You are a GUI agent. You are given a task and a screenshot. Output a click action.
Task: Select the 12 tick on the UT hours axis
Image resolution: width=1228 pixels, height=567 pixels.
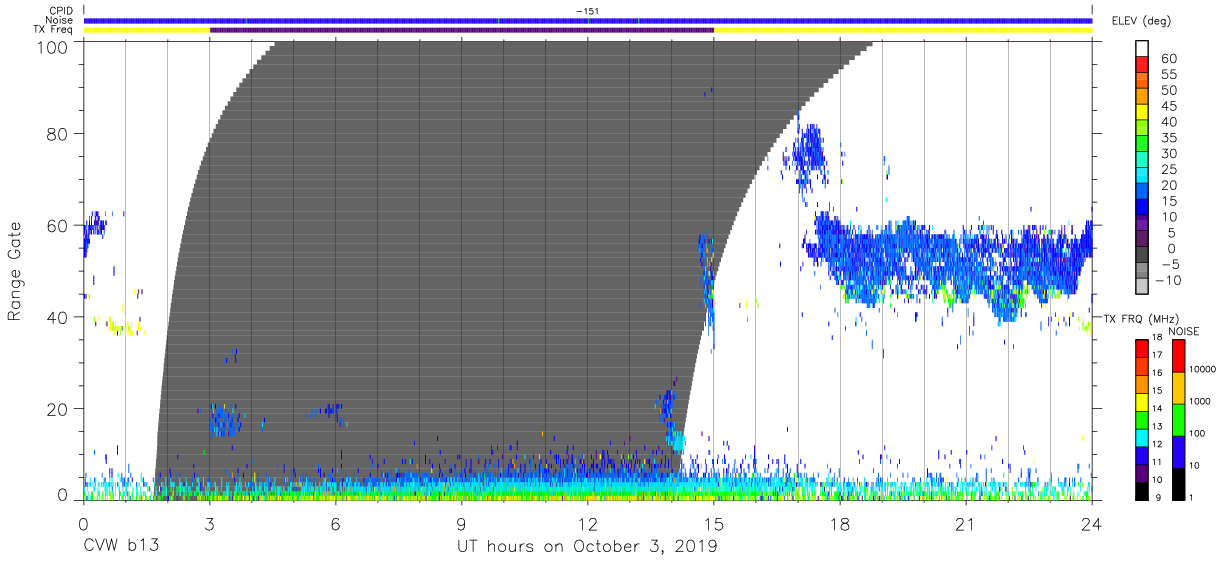point(587,524)
